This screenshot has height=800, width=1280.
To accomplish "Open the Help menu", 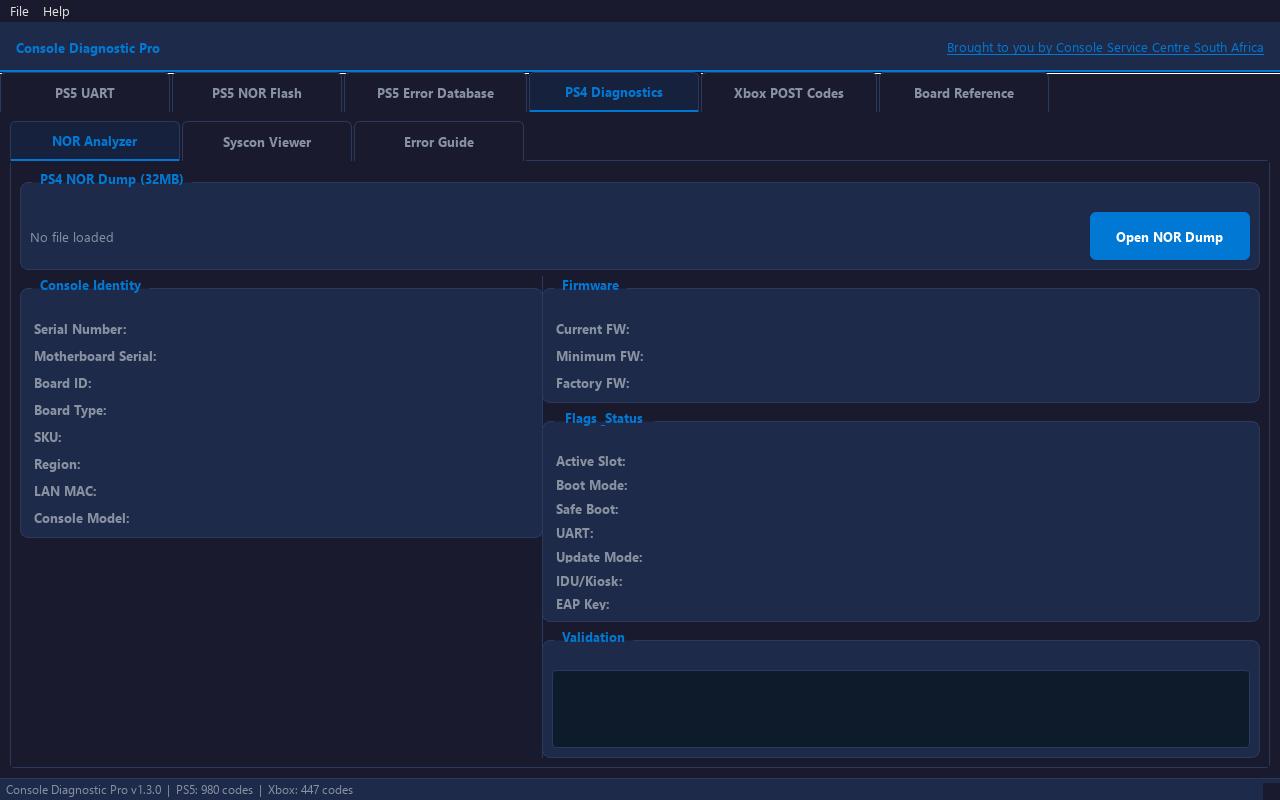I will click(56, 11).
